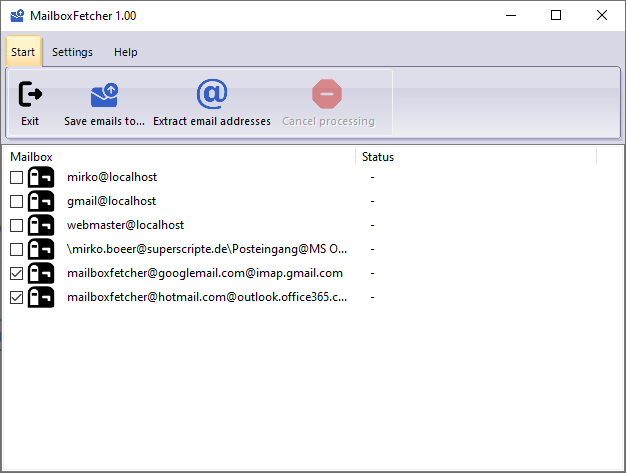Click the mailbox icon beside gmail@localhost

tap(41, 201)
